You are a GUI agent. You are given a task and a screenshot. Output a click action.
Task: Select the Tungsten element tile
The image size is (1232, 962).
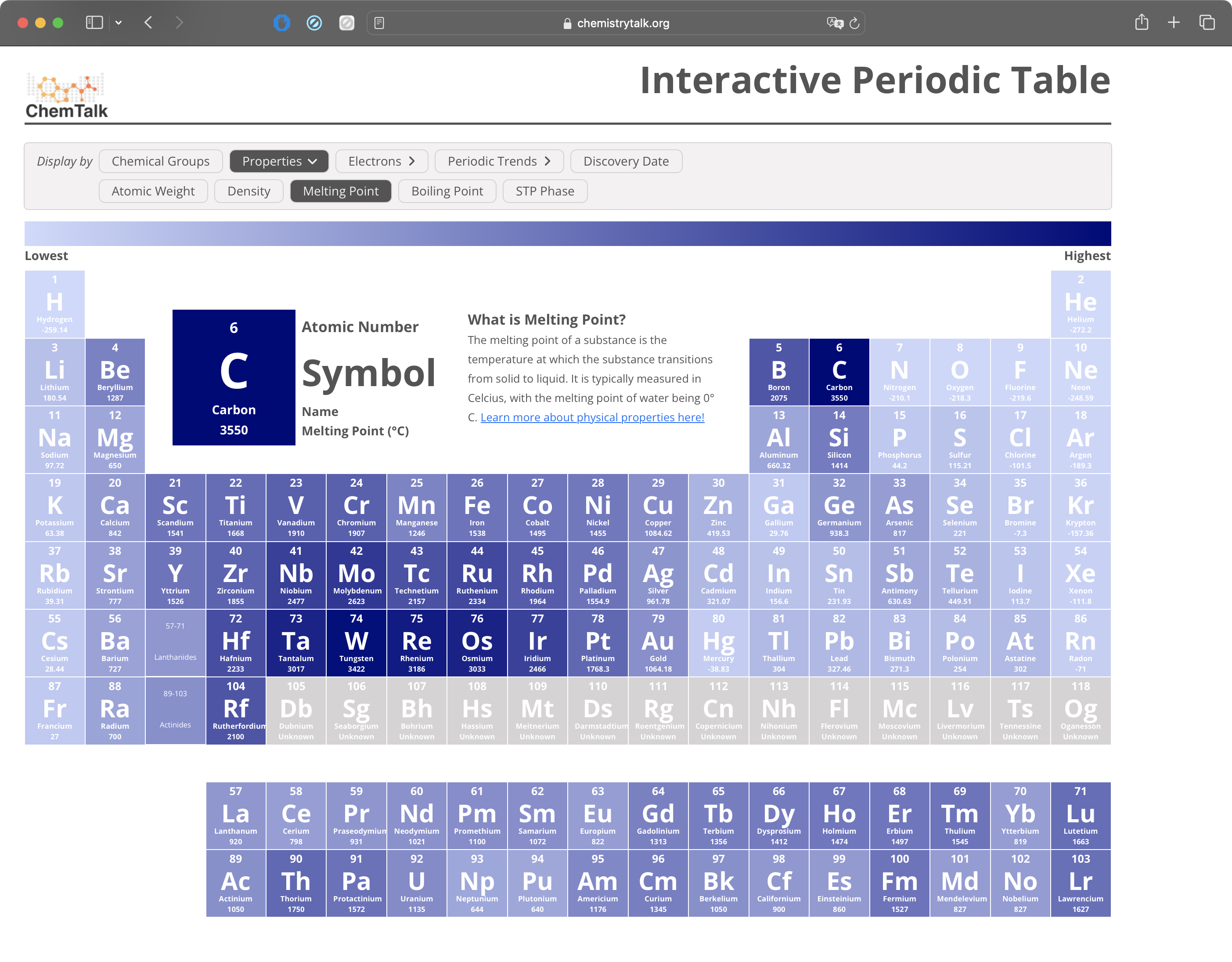coord(357,643)
